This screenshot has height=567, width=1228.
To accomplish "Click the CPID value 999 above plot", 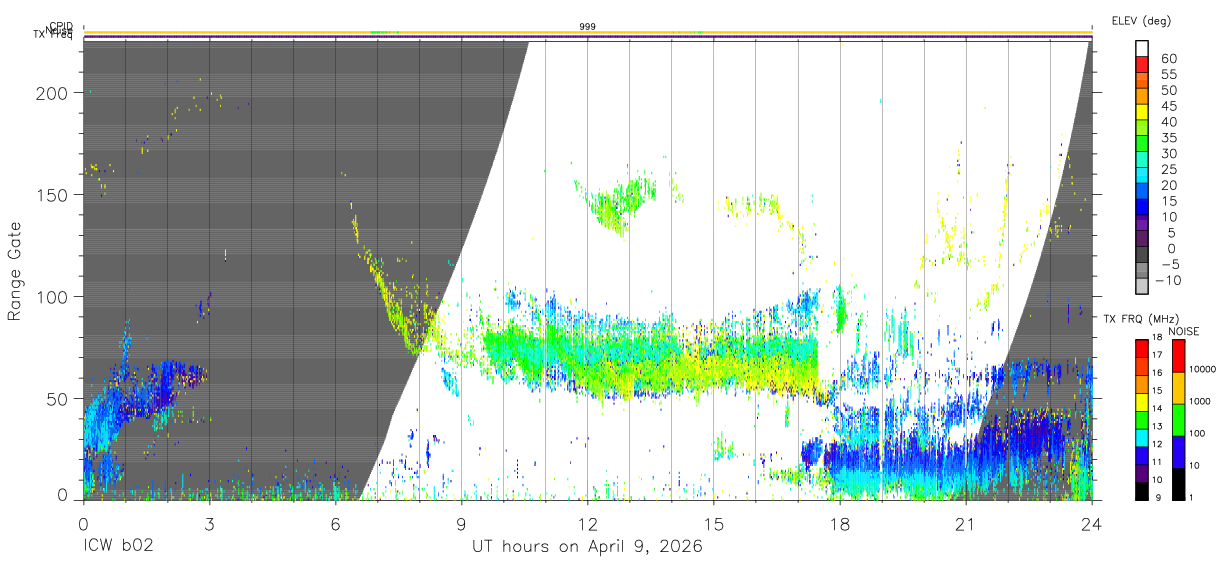I will [587, 26].
